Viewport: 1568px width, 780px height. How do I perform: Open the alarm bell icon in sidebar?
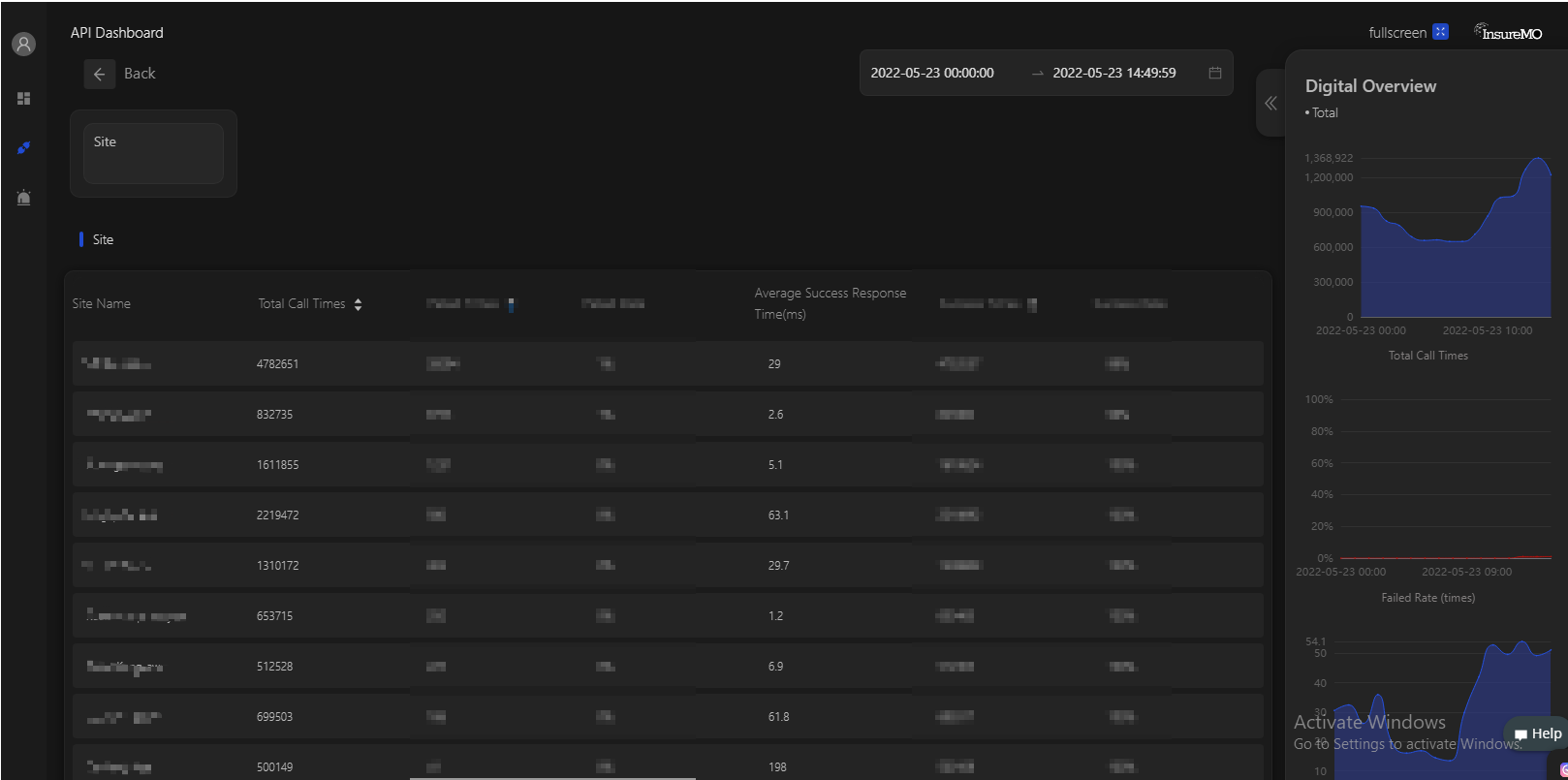click(23, 198)
